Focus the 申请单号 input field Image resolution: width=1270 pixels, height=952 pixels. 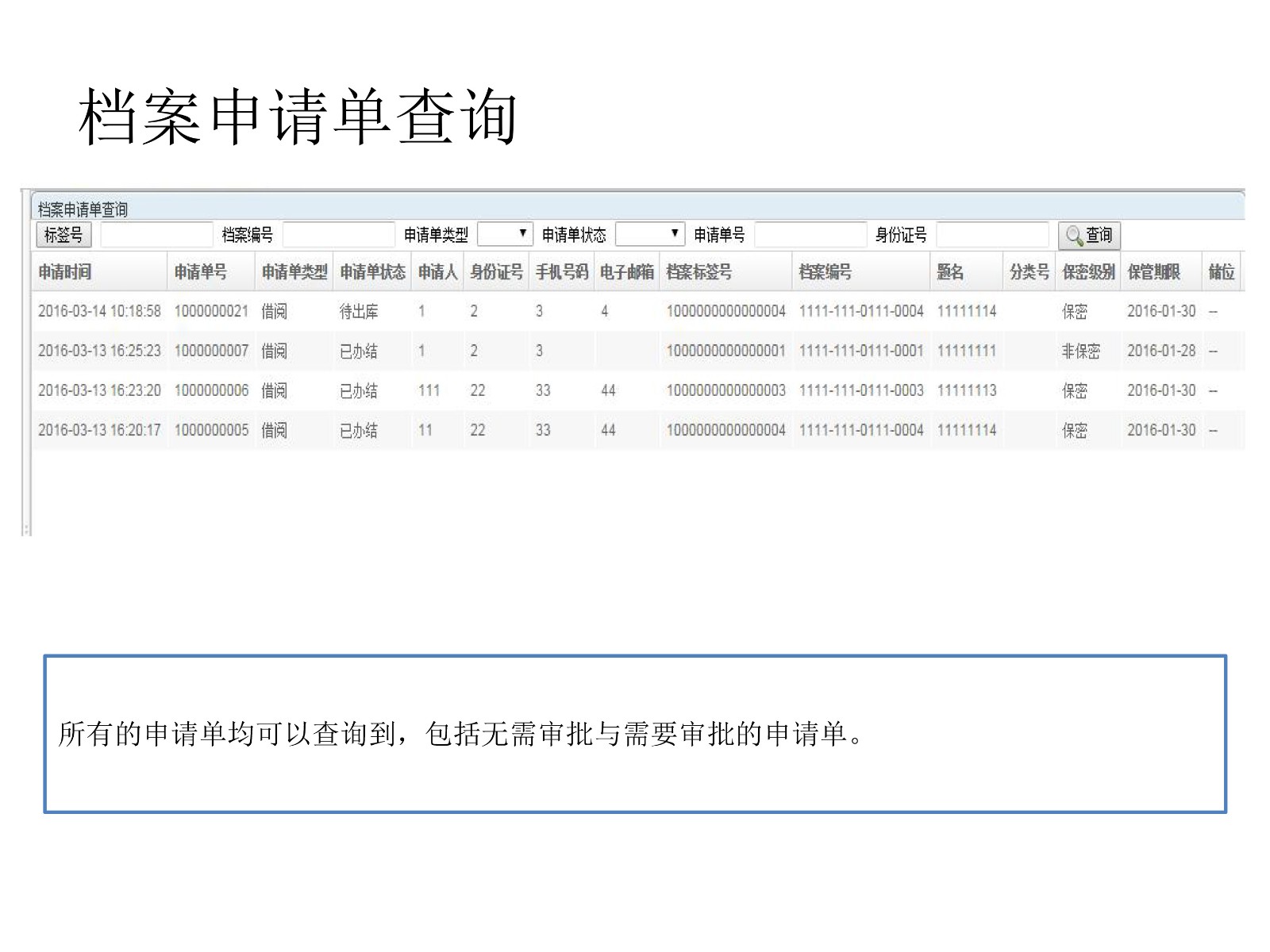810,235
